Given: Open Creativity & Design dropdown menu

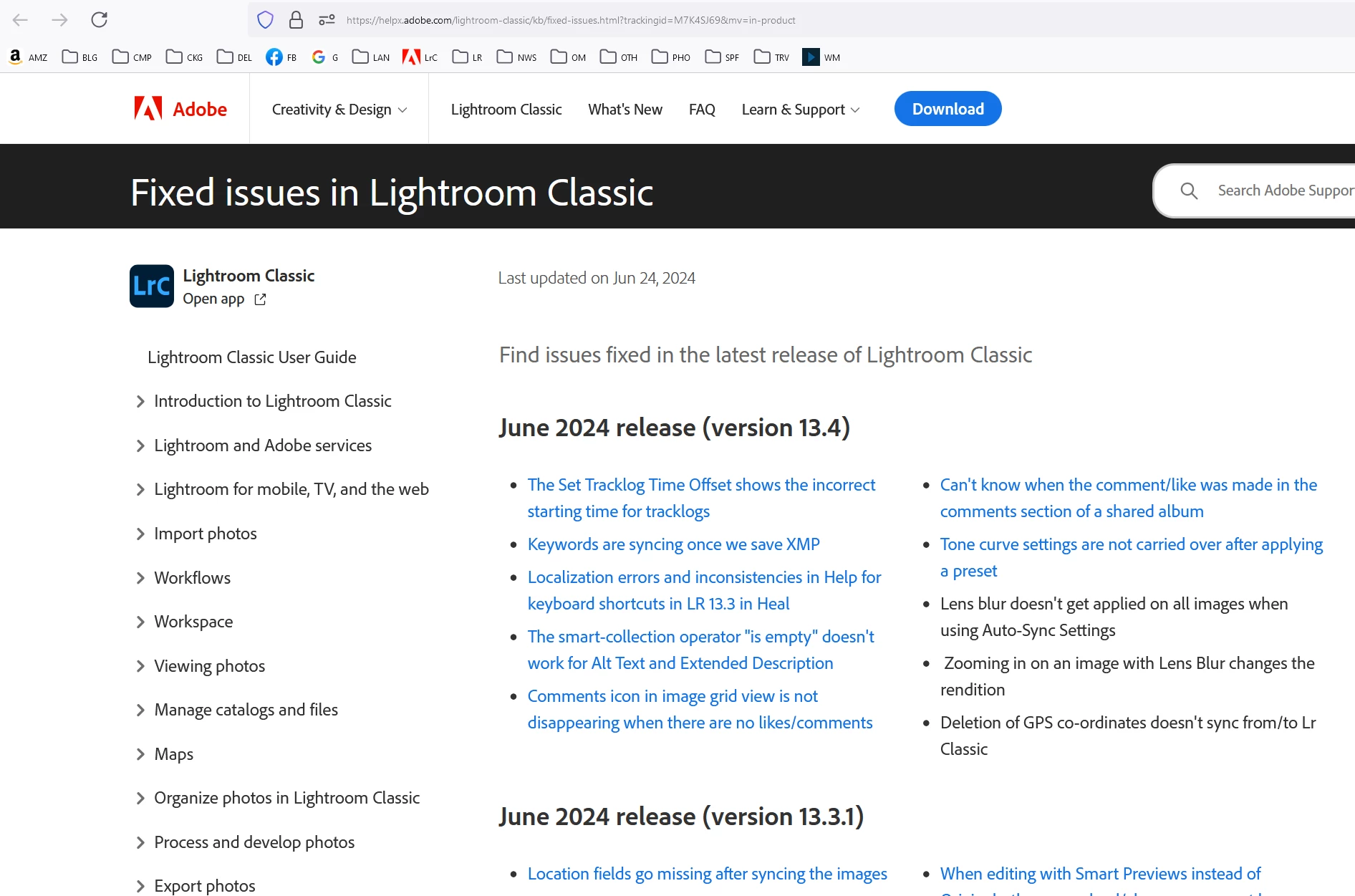Looking at the screenshot, I should click(339, 110).
